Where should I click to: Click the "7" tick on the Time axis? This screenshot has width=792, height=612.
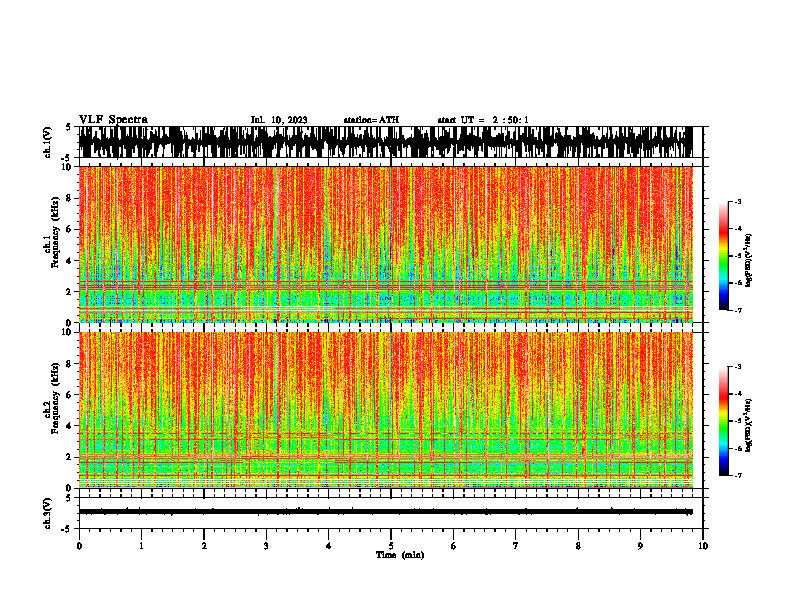click(516, 546)
